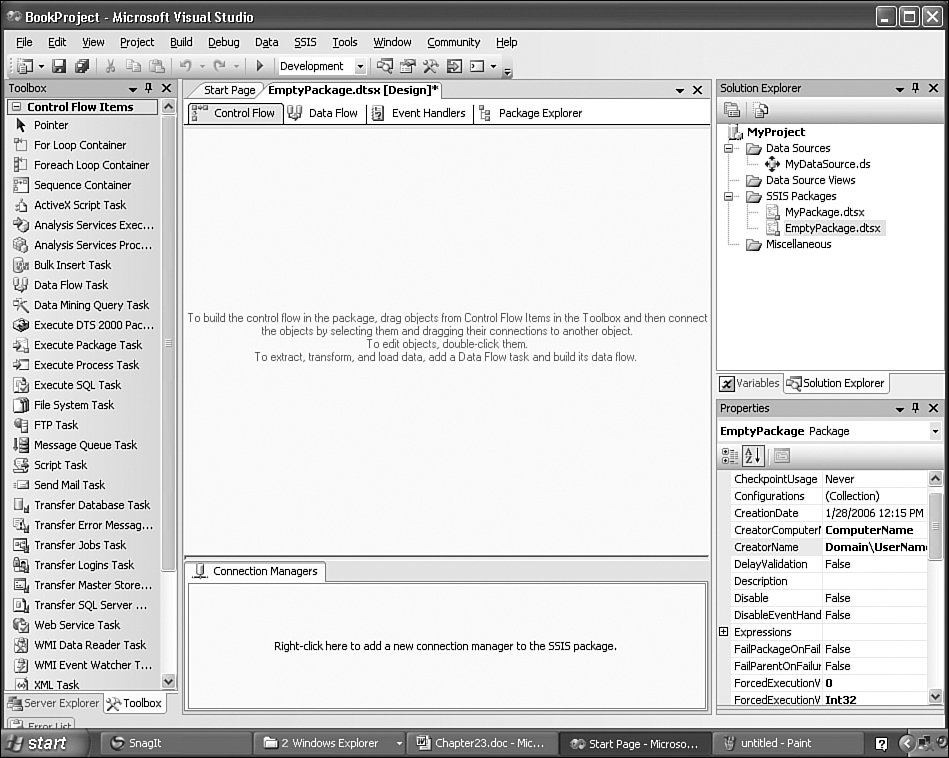Screen dimensions: 949x758
Task: Click the Start Debugging play icon
Action: 260,66
